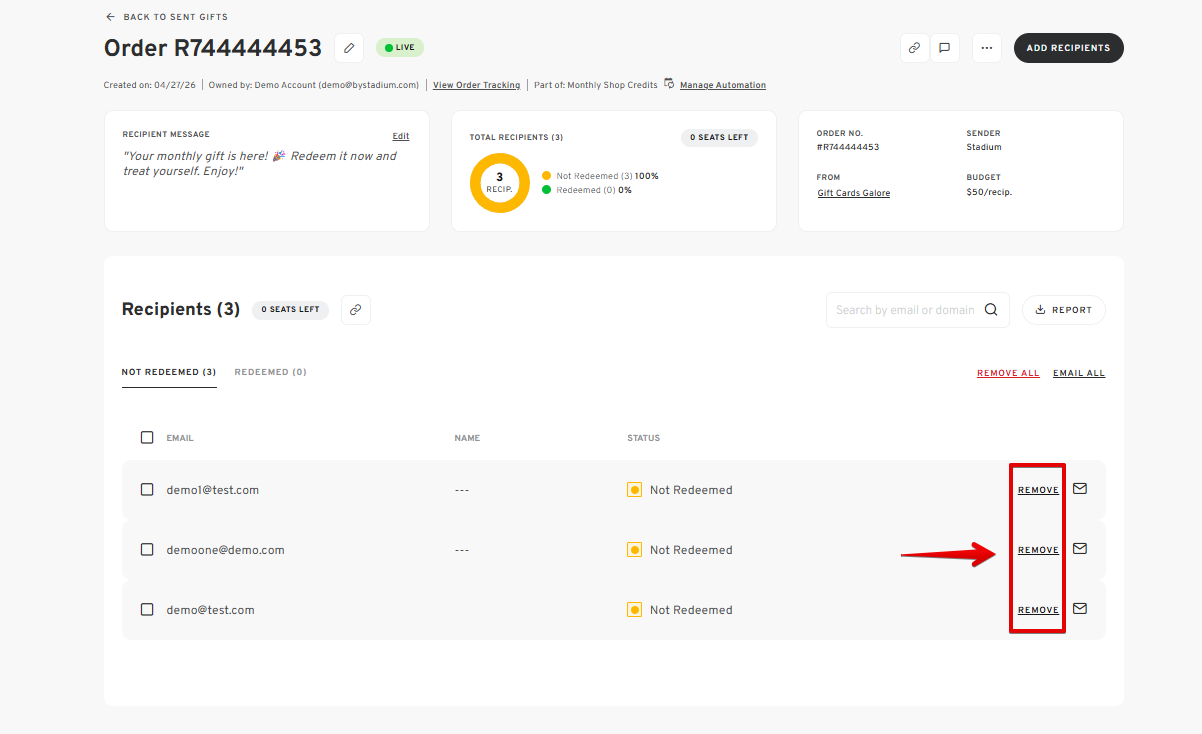1202x734 pixels.
Task: Click the Name column header
Action: 467,438
